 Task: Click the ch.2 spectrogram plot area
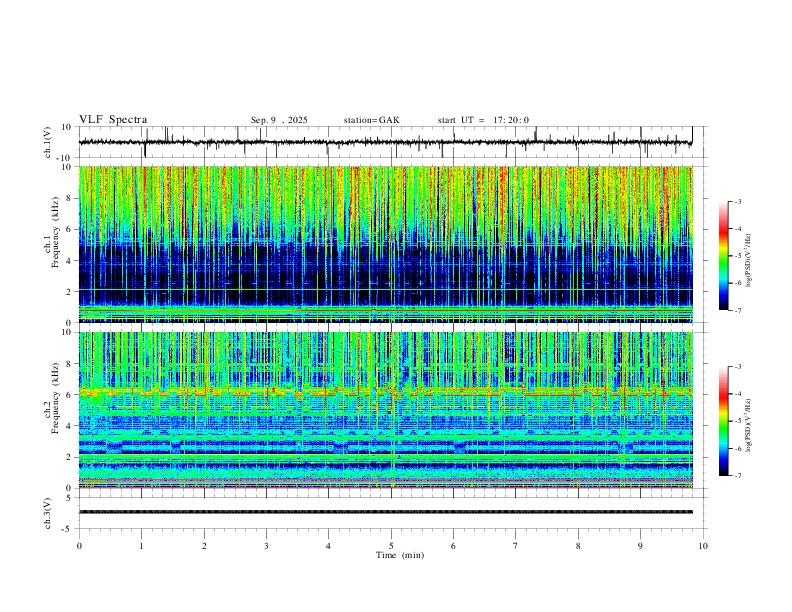(386, 410)
